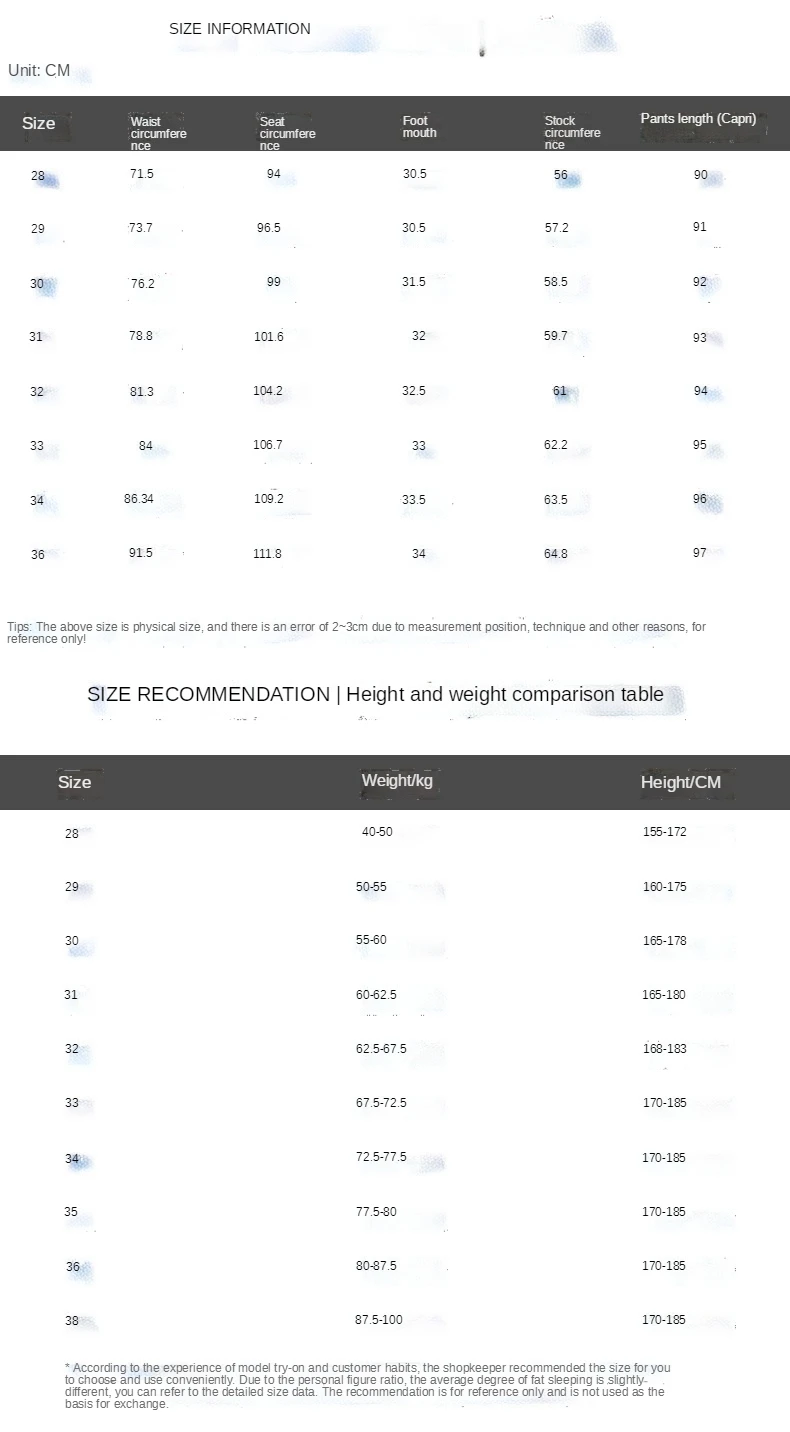Click height range 168-183

point(664,1049)
